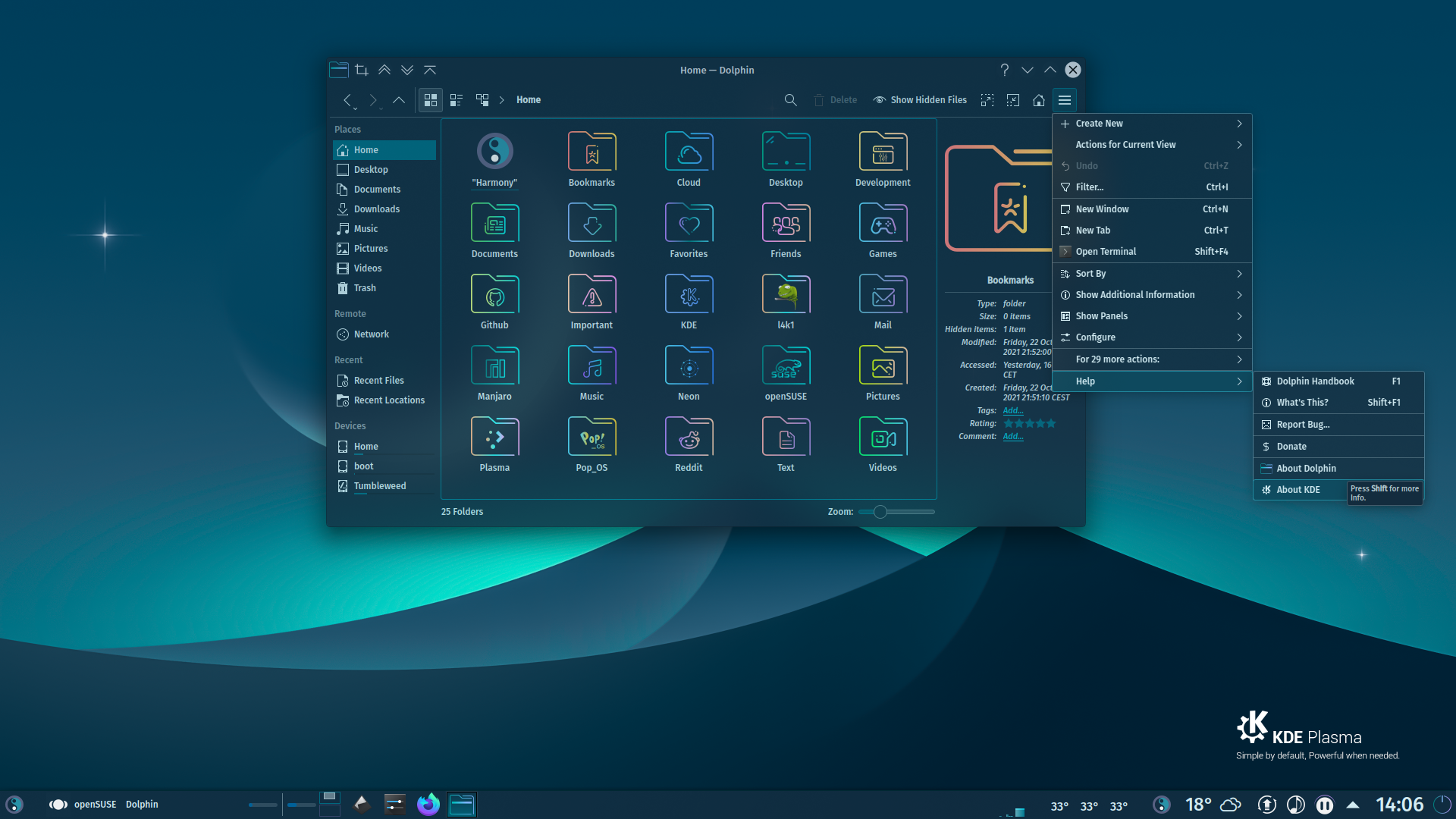Toggle the hamburger menu button
The image size is (1456, 819).
pyautogui.click(x=1065, y=100)
